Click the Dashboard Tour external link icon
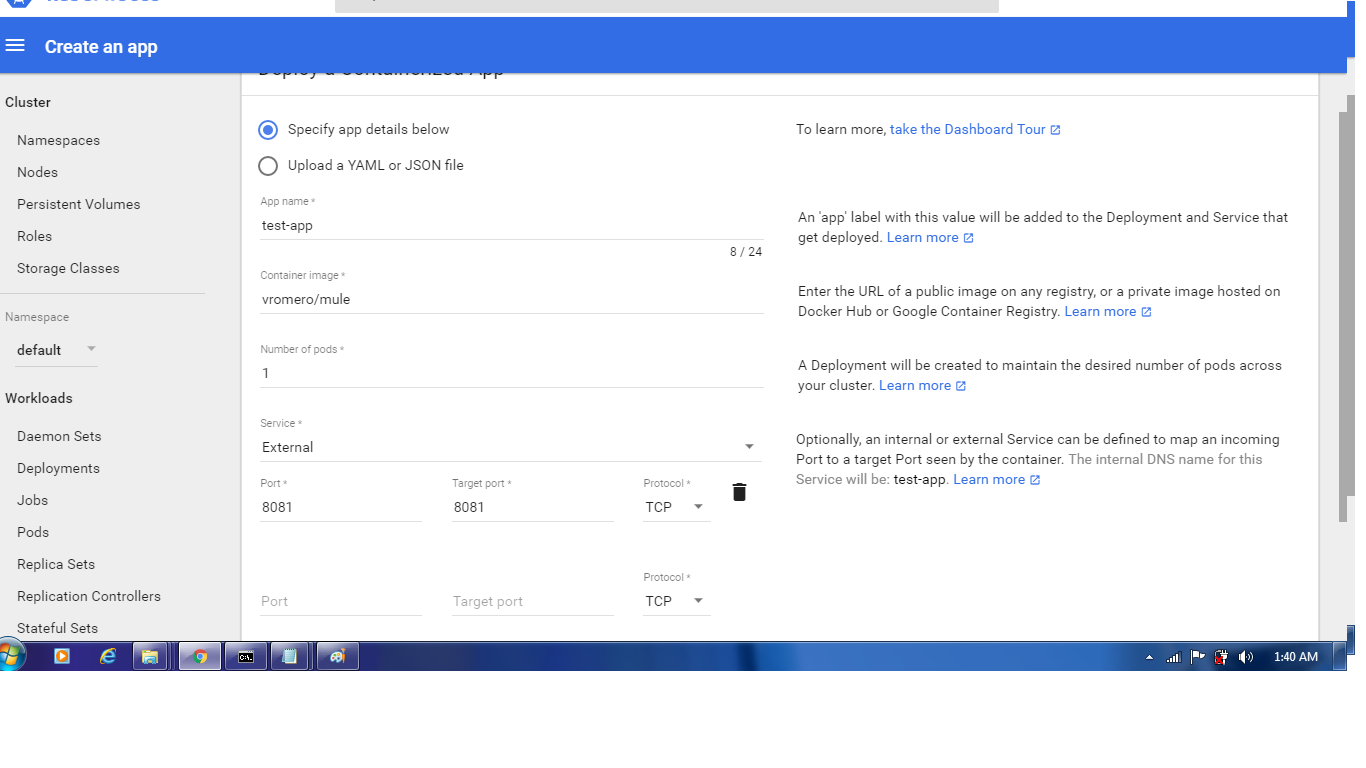This screenshot has width=1366, height=768. pyautogui.click(x=1055, y=130)
